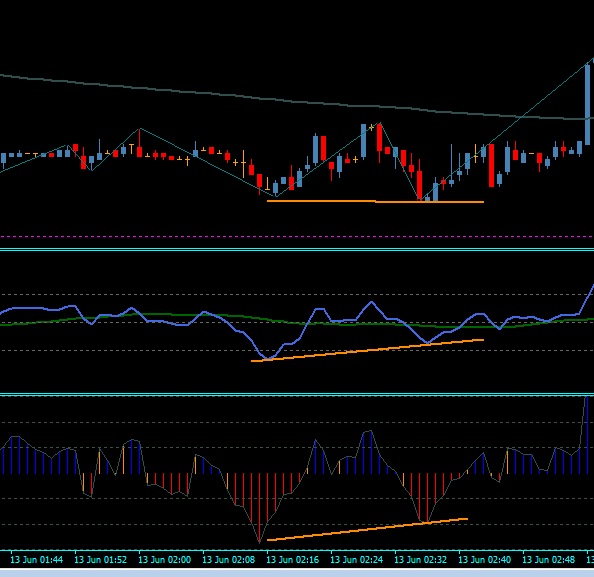Click the cyan divider between price and oscillator panels
The image size is (594, 577).
point(297,249)
